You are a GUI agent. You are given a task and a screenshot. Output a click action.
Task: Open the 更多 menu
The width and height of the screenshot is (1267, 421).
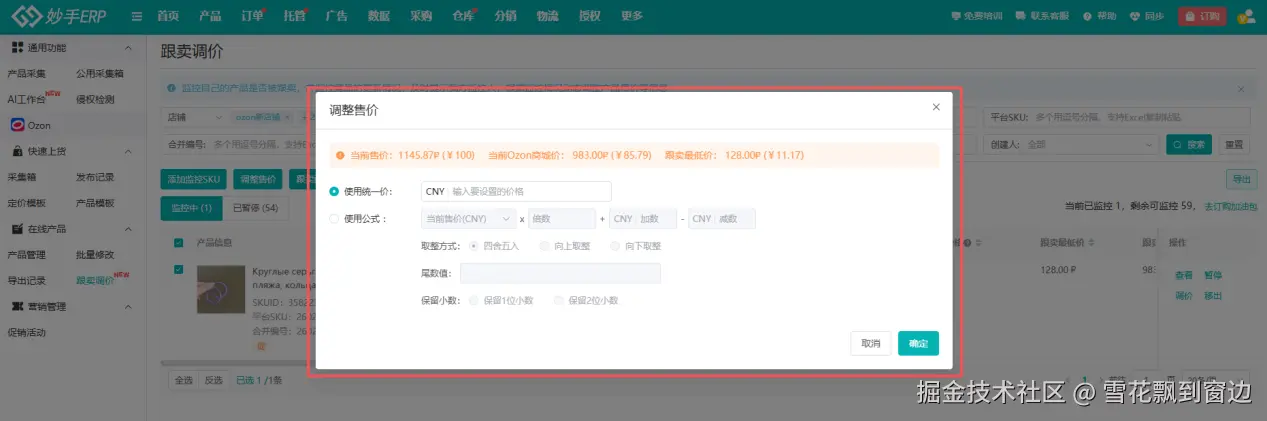point(632,16)
